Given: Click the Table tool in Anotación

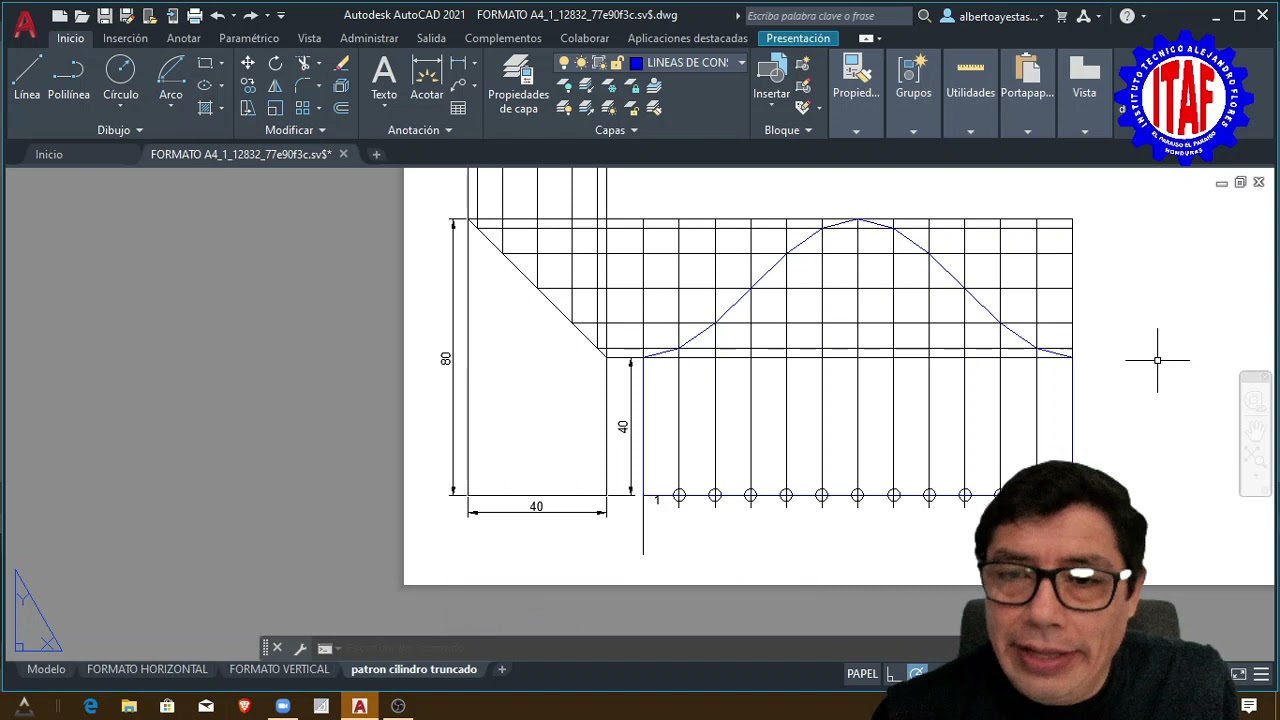Looking at the screenshot, I should click(458, 108).
